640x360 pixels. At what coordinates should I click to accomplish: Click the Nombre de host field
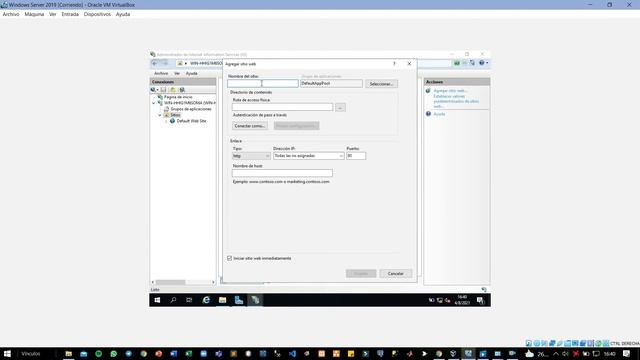pos(282,173)
